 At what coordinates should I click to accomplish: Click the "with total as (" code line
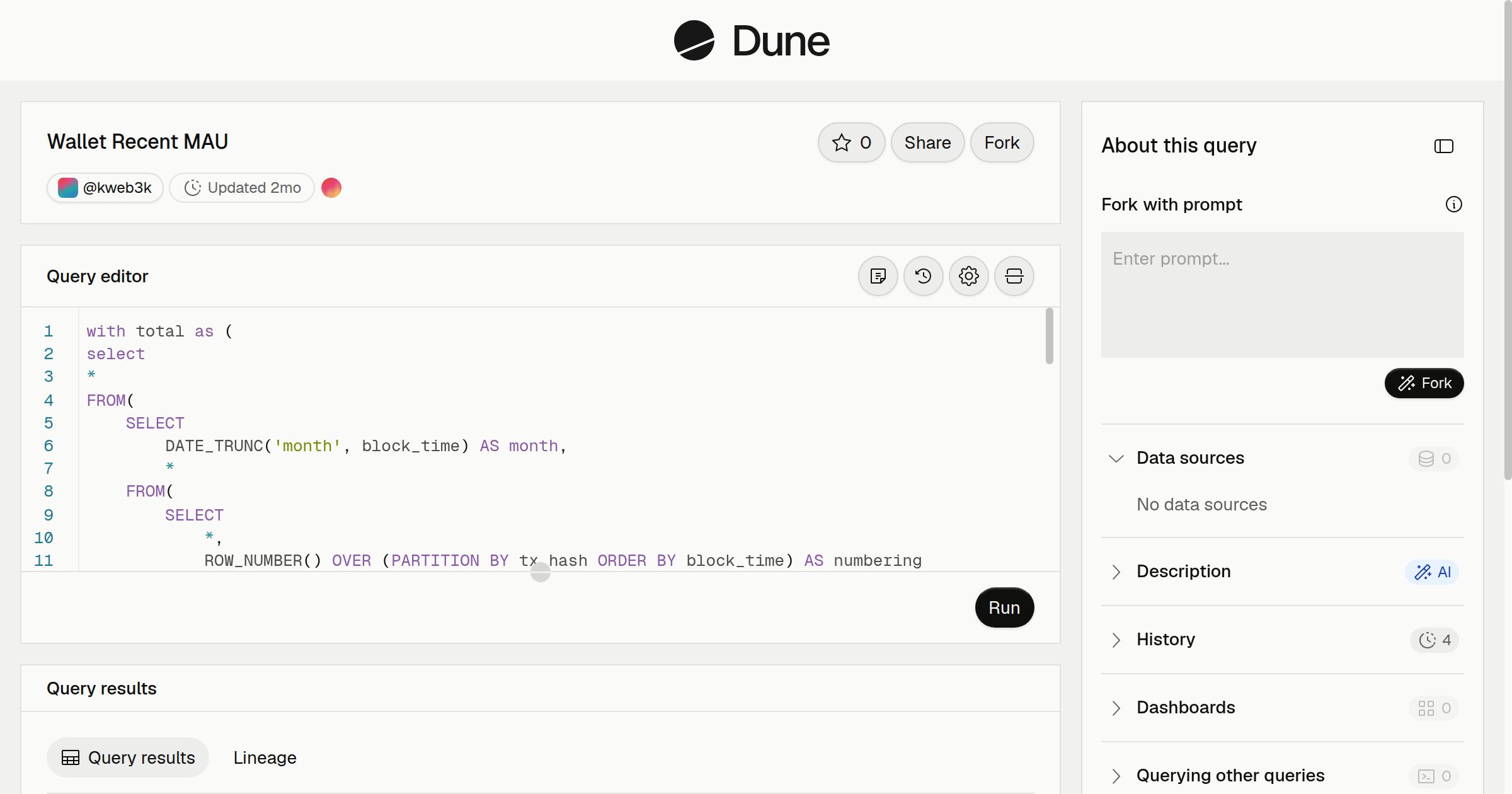[x=159, y=331]
